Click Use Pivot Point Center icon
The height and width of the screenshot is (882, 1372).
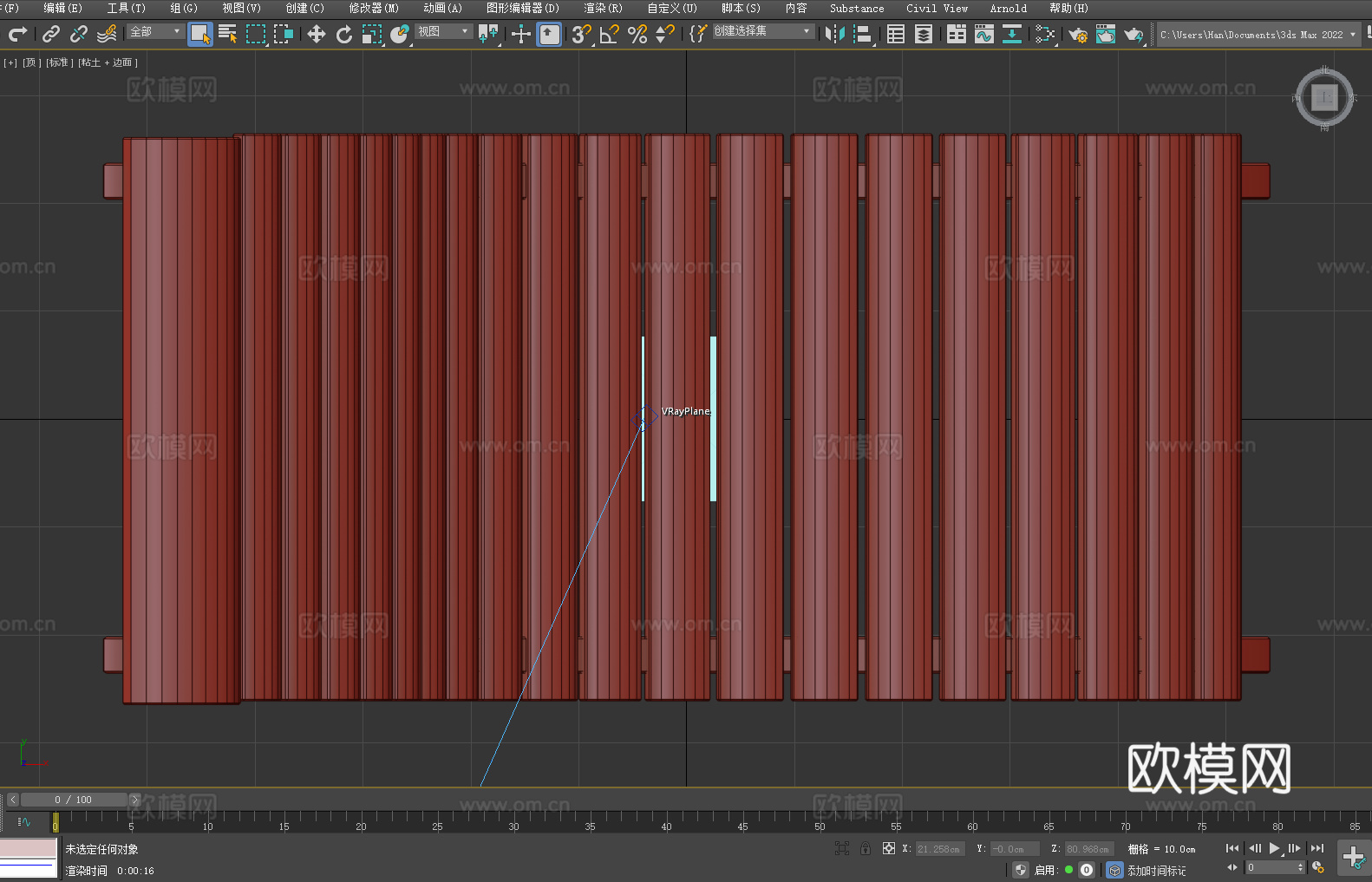click(488, 34)
